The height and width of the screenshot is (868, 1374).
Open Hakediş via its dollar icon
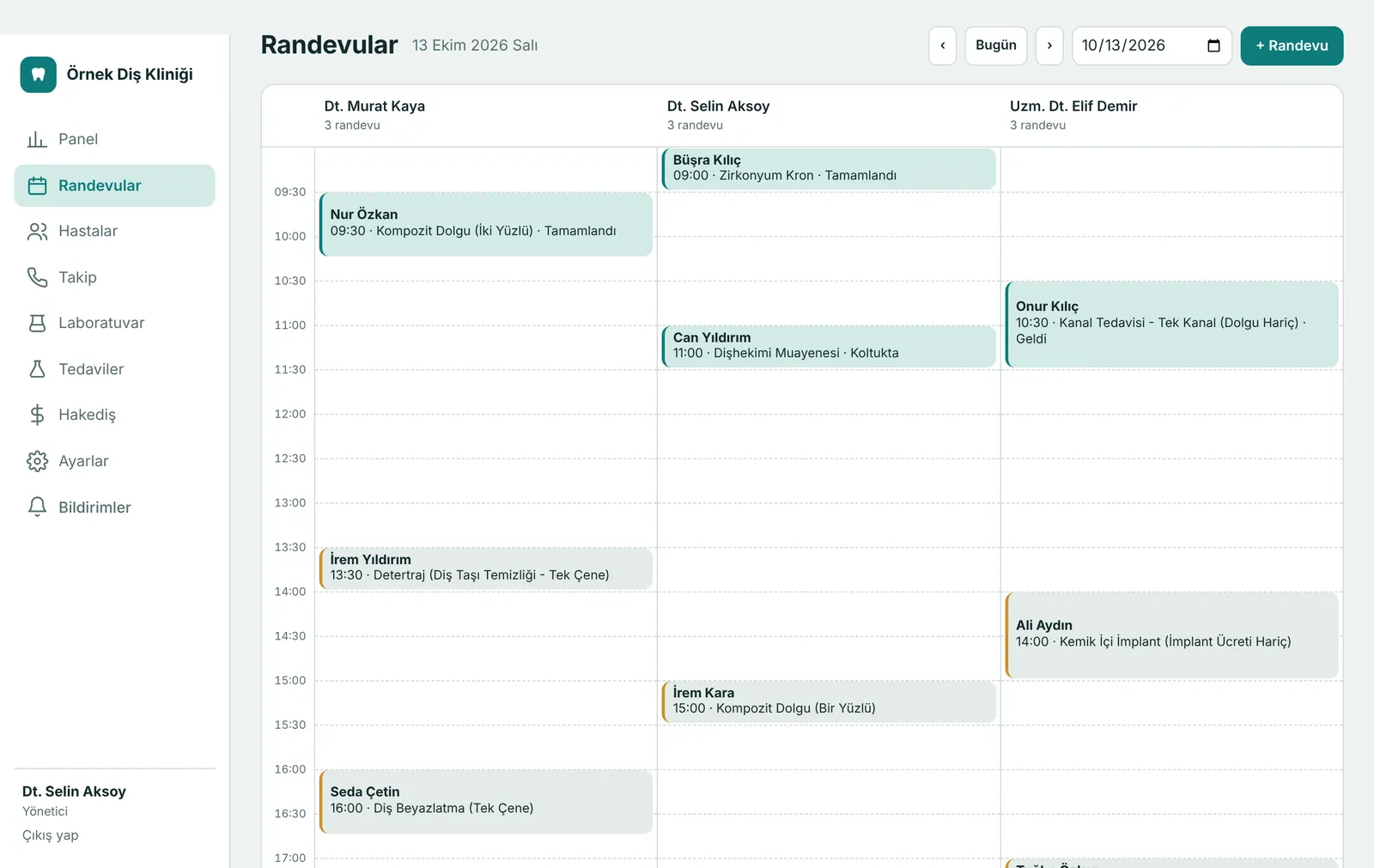(37, 415)
